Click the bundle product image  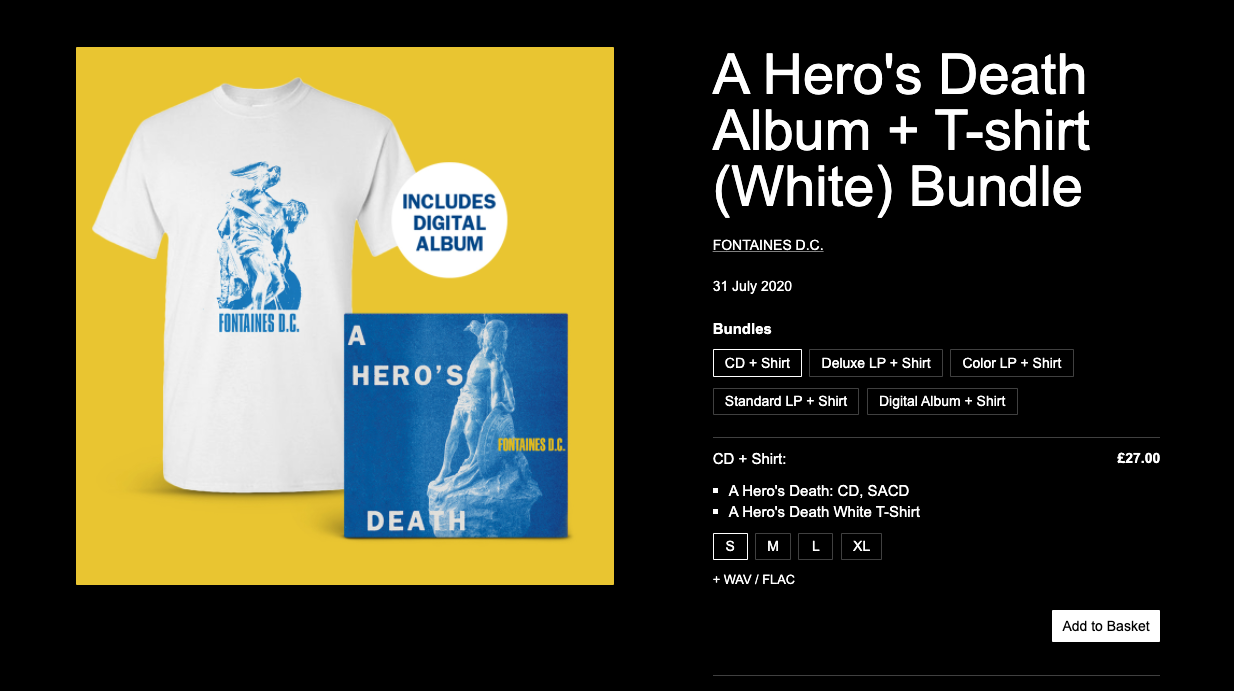(345, 316)
